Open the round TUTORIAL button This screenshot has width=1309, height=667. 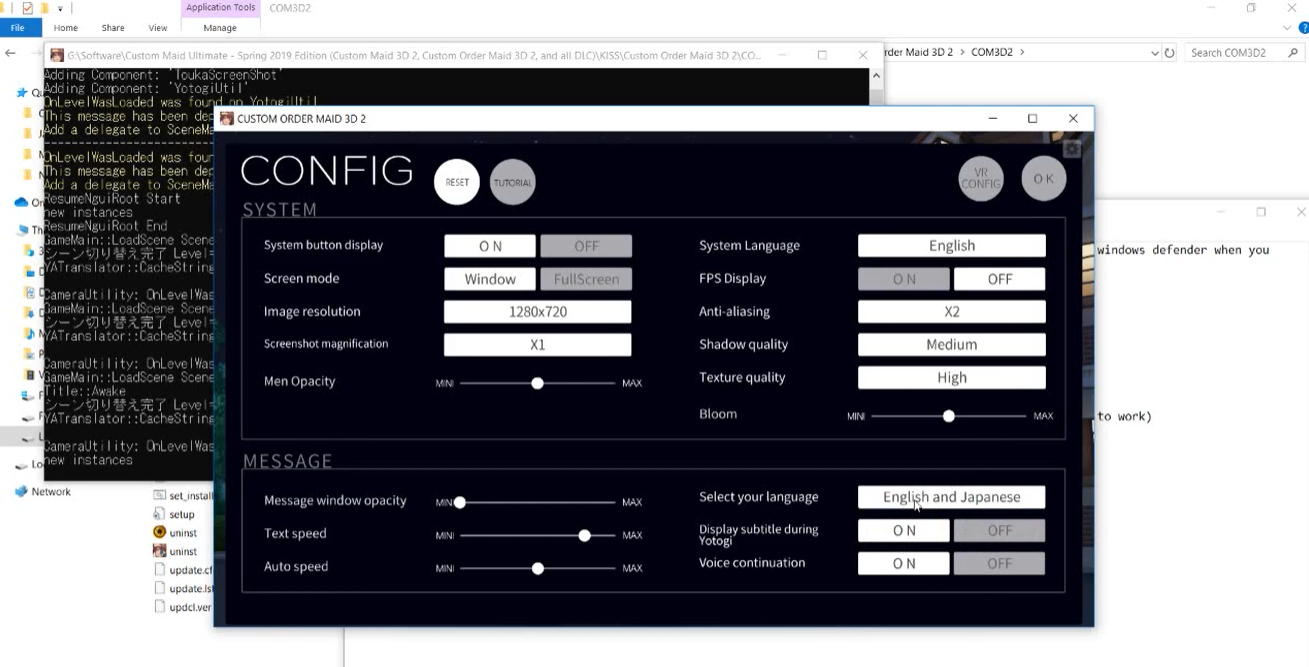coord(512,182)
